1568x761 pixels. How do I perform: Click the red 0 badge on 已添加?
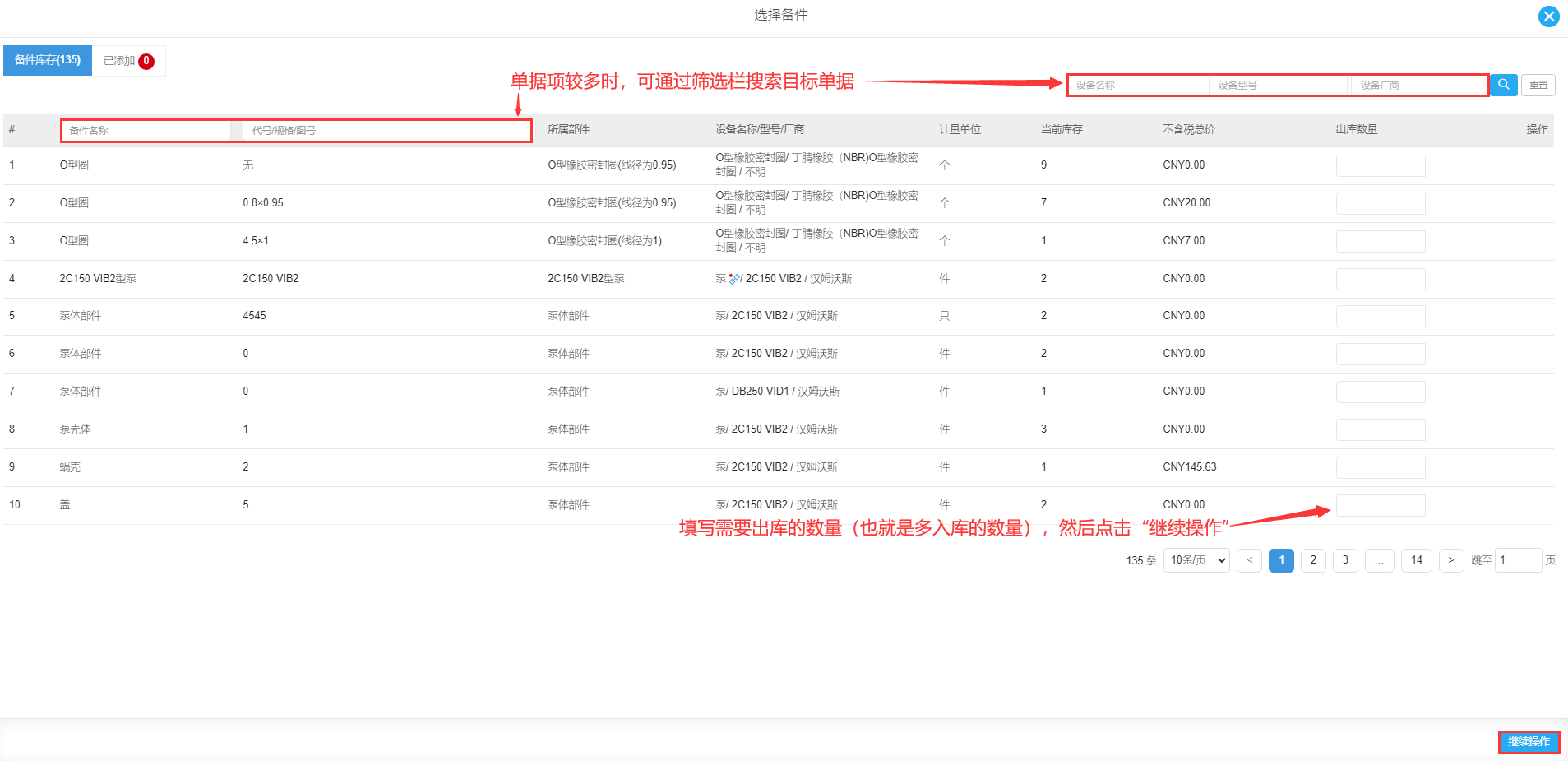146,61
